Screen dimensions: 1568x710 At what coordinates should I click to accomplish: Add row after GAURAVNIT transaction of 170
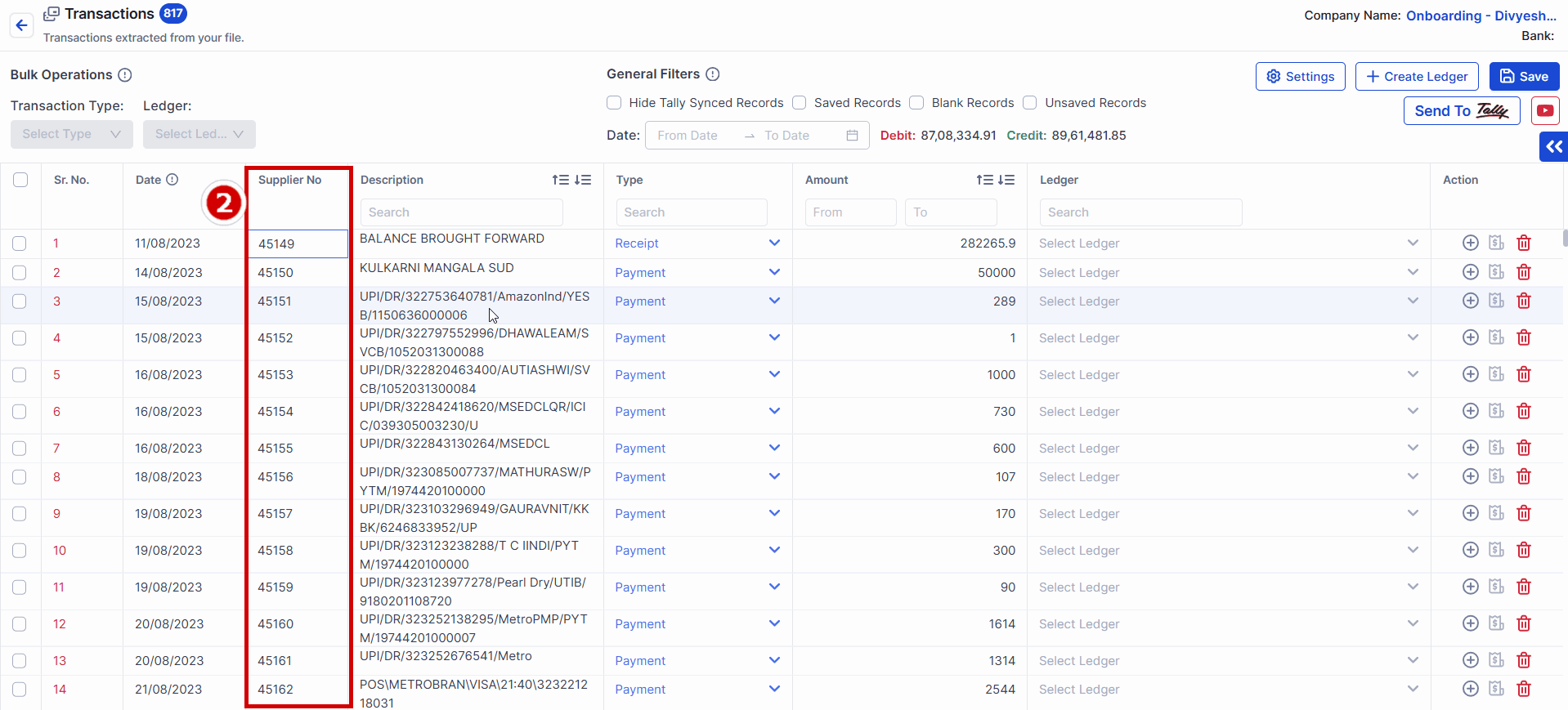[x=1471, y=513]
